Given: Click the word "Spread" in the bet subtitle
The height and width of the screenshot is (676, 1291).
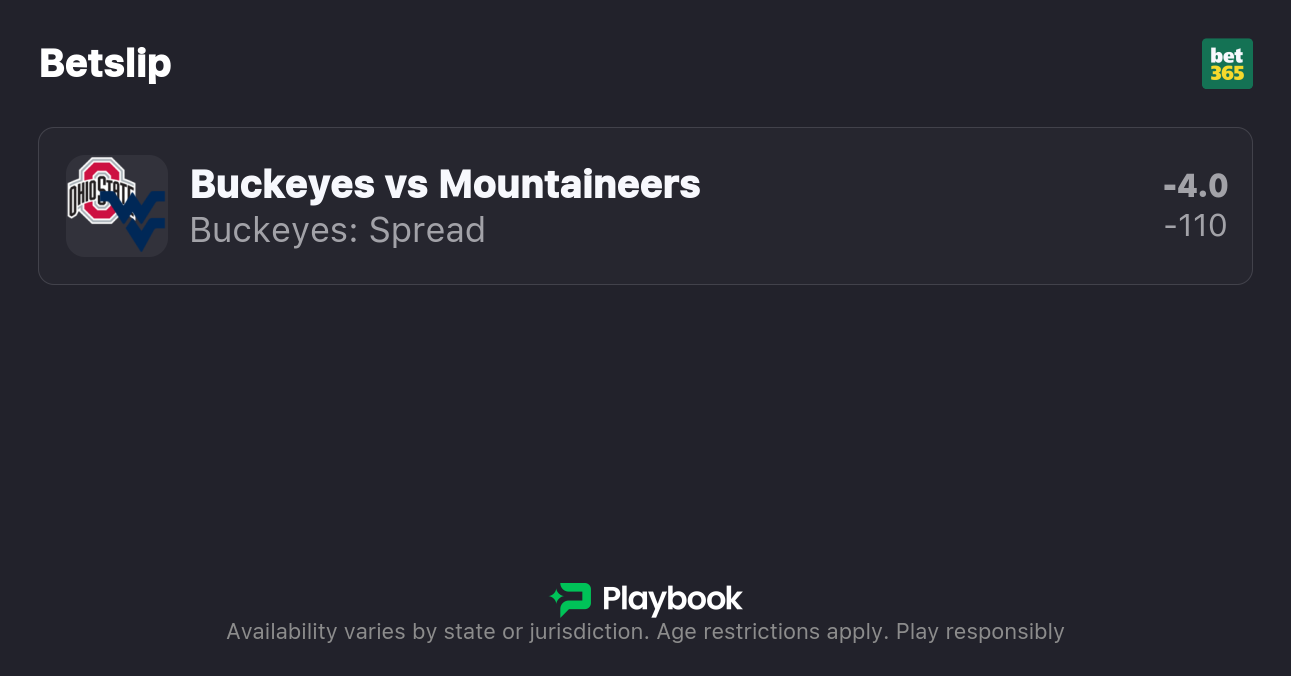Looking at the screenshot, I should [x=427, y=230].
